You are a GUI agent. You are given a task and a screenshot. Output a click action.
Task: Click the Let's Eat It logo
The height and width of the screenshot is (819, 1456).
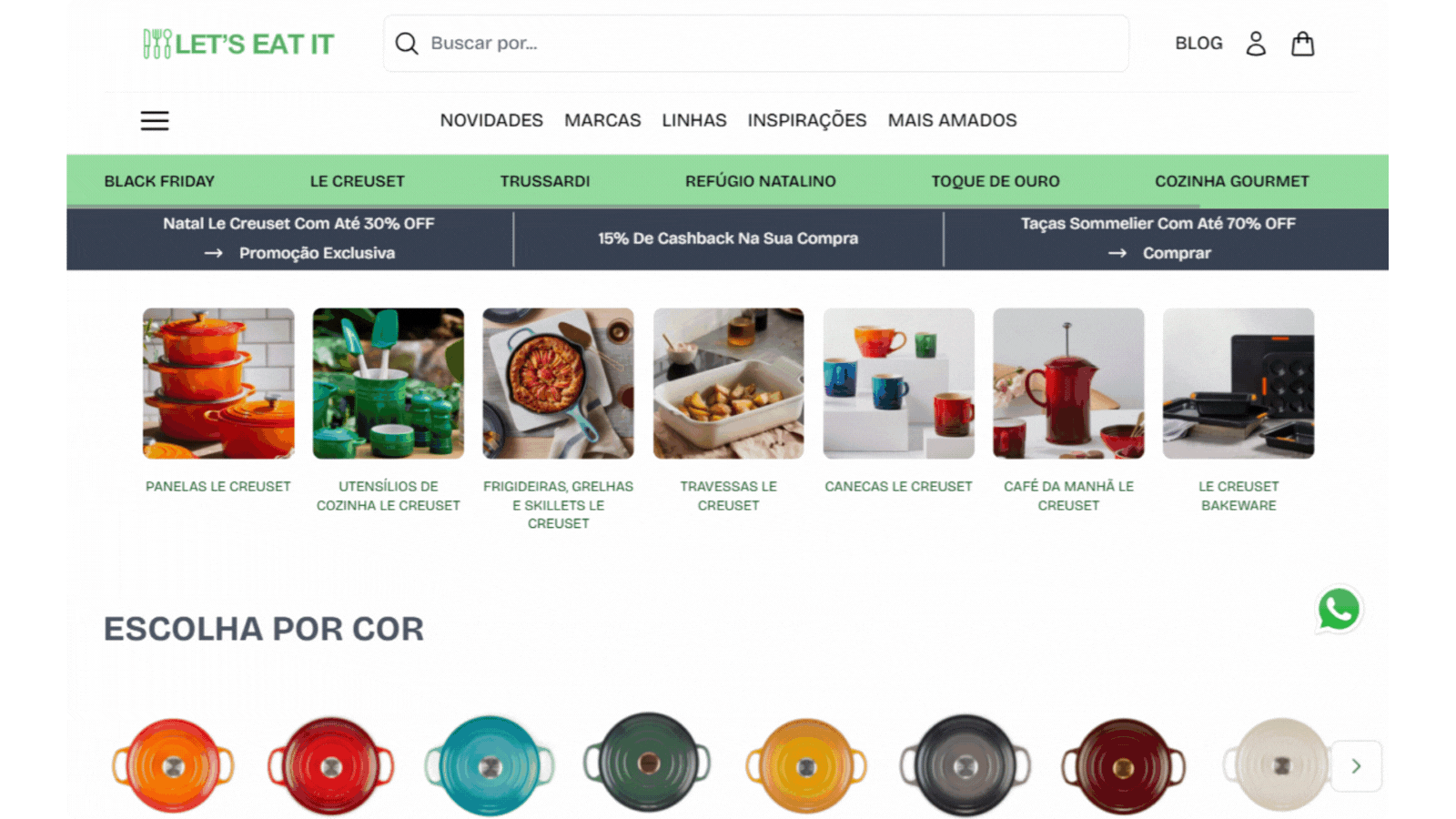pyautogui.click(x=238, y=44)
